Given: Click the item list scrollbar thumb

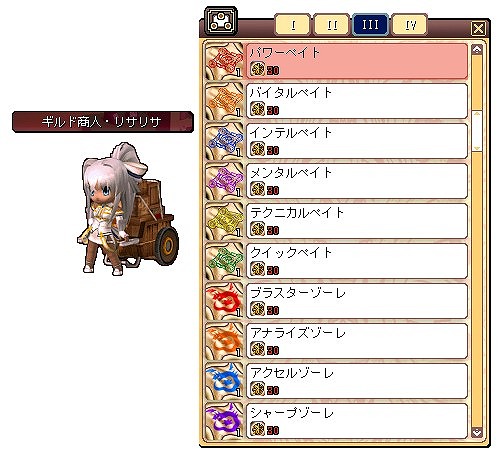Looking at the screenshot, I should pos(477,131).
